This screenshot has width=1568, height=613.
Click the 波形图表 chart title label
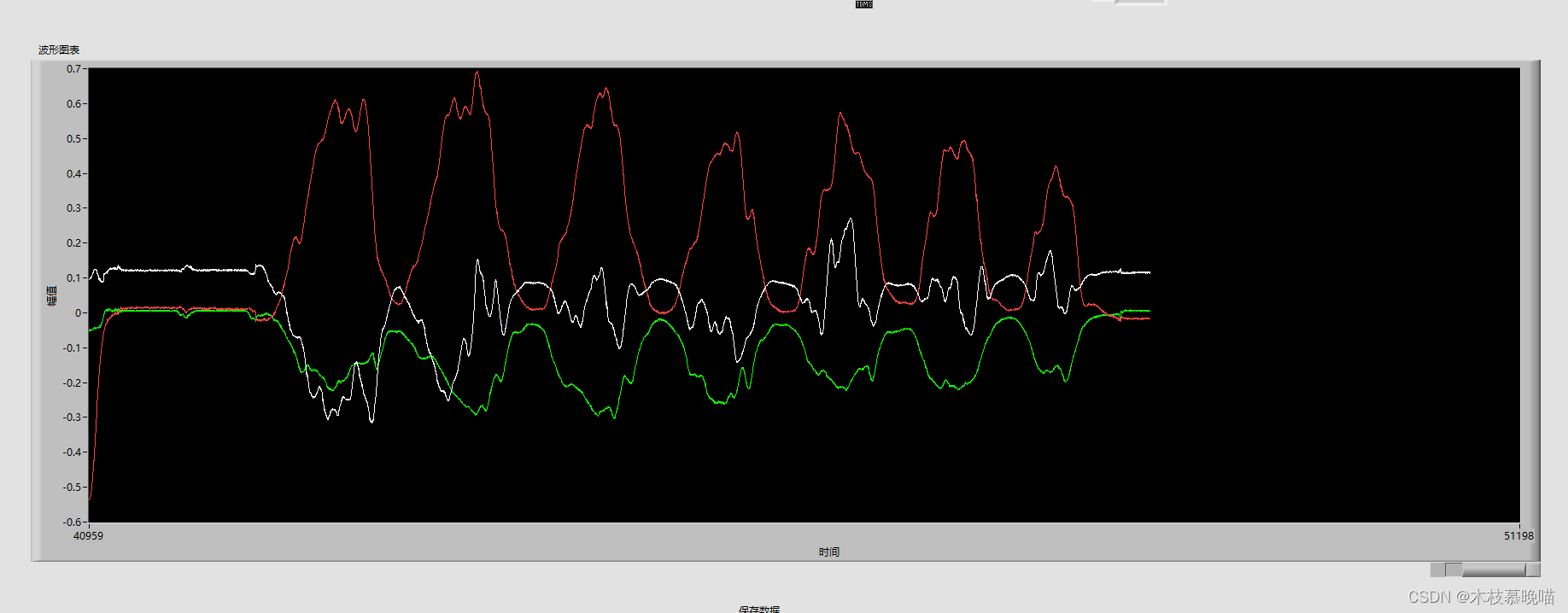point(59,50)
